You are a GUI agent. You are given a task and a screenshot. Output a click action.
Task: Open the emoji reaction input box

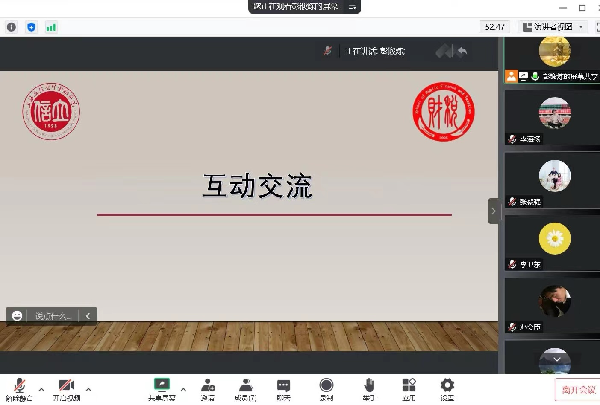click(50, 315)
